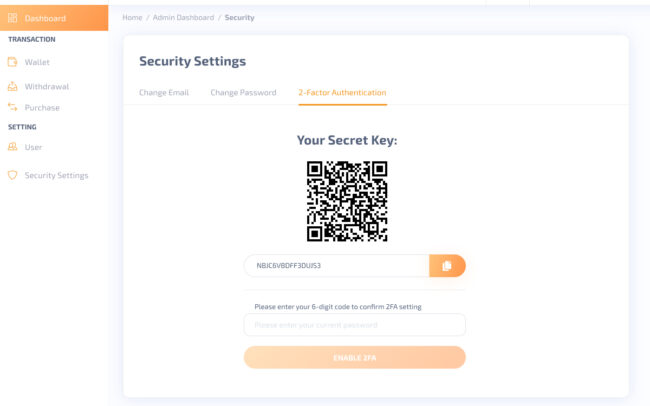The height and width of the screenshot is (406, 650).
Task: Focus the 6-digit code input field
Action: click(x=354, y=325)
